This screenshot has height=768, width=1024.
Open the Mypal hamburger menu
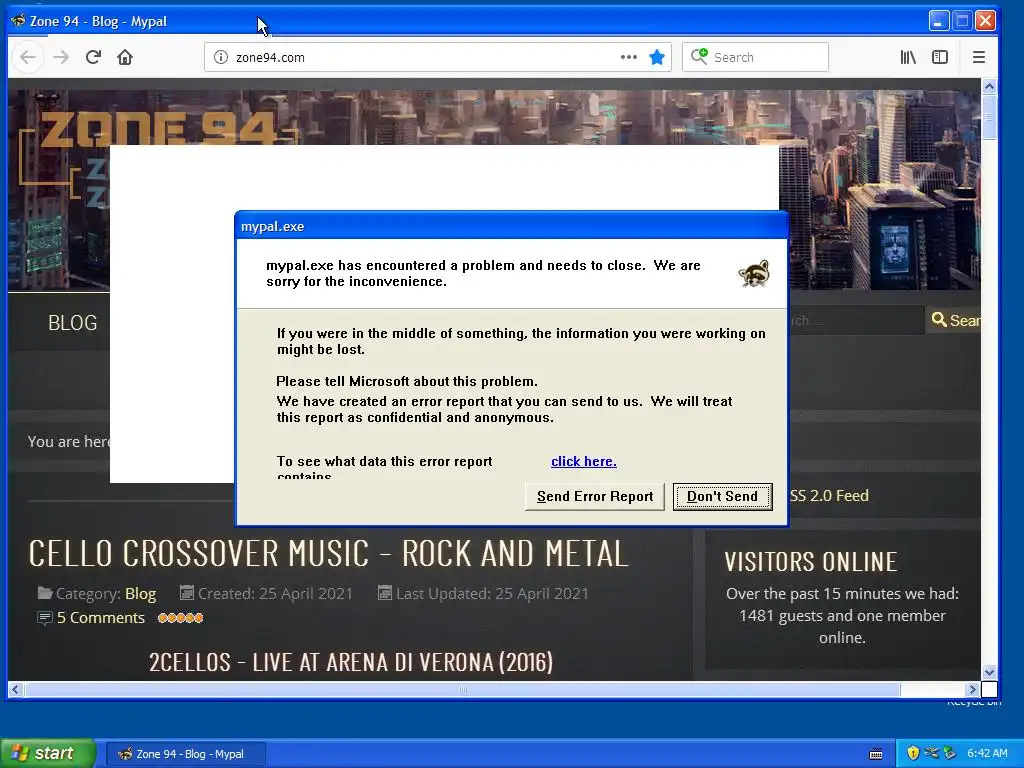pyautogui.click(x=978, y=57)
